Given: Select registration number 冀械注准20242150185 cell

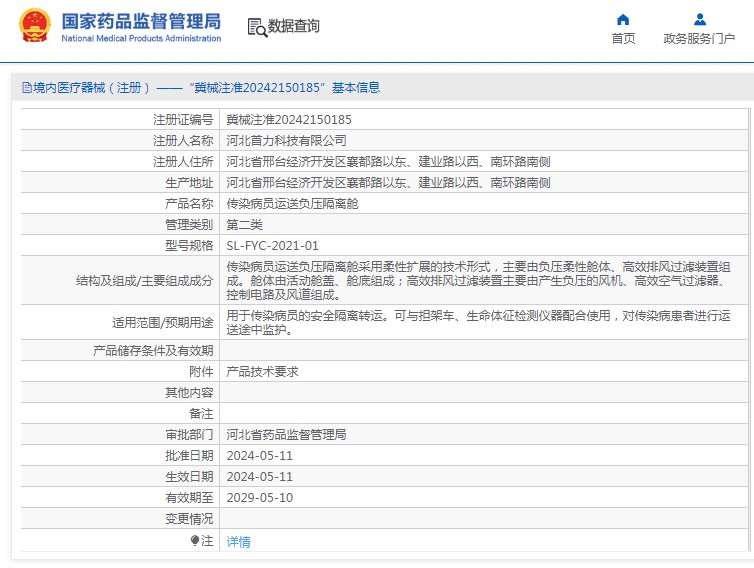Looking at the screenshot, I should click(x=289, y=120).
